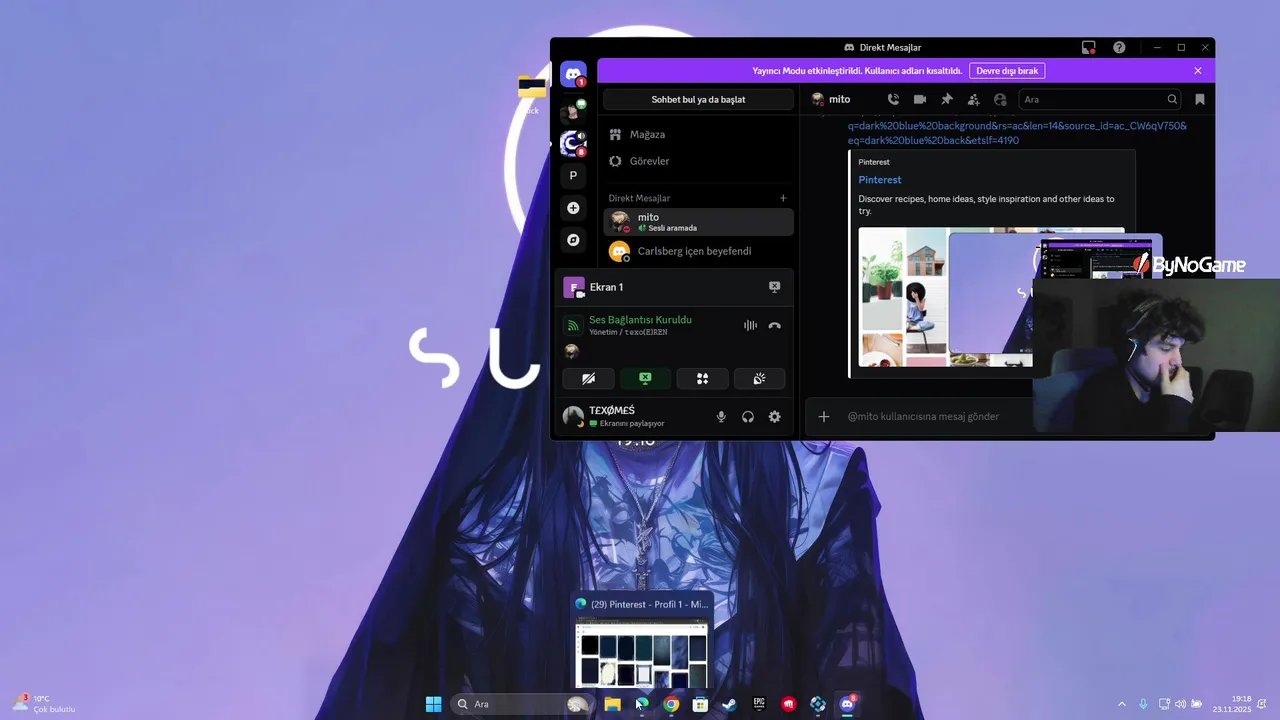Mute the microphone in user panel
This screenshot has width=1280, height=720.
click(x=721, y=416)
